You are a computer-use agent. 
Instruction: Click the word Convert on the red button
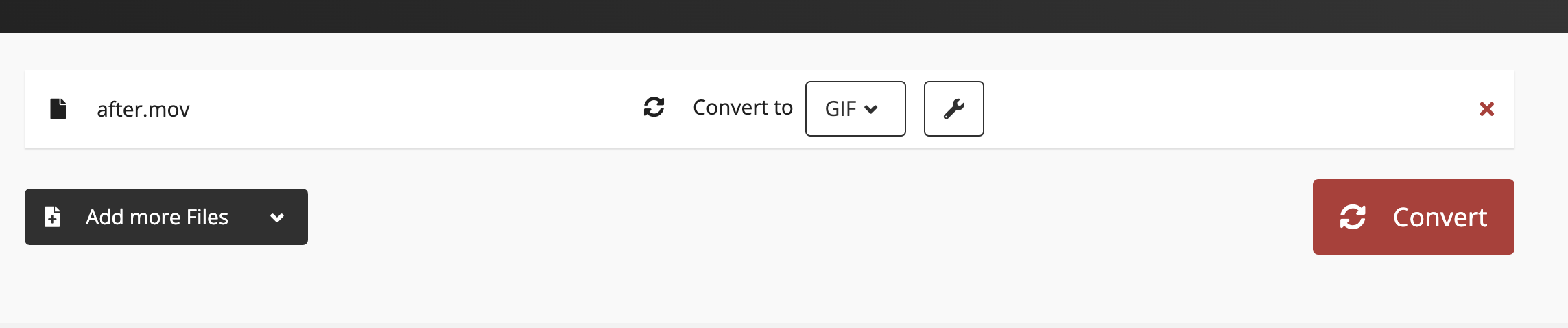tap(1440, 218)
